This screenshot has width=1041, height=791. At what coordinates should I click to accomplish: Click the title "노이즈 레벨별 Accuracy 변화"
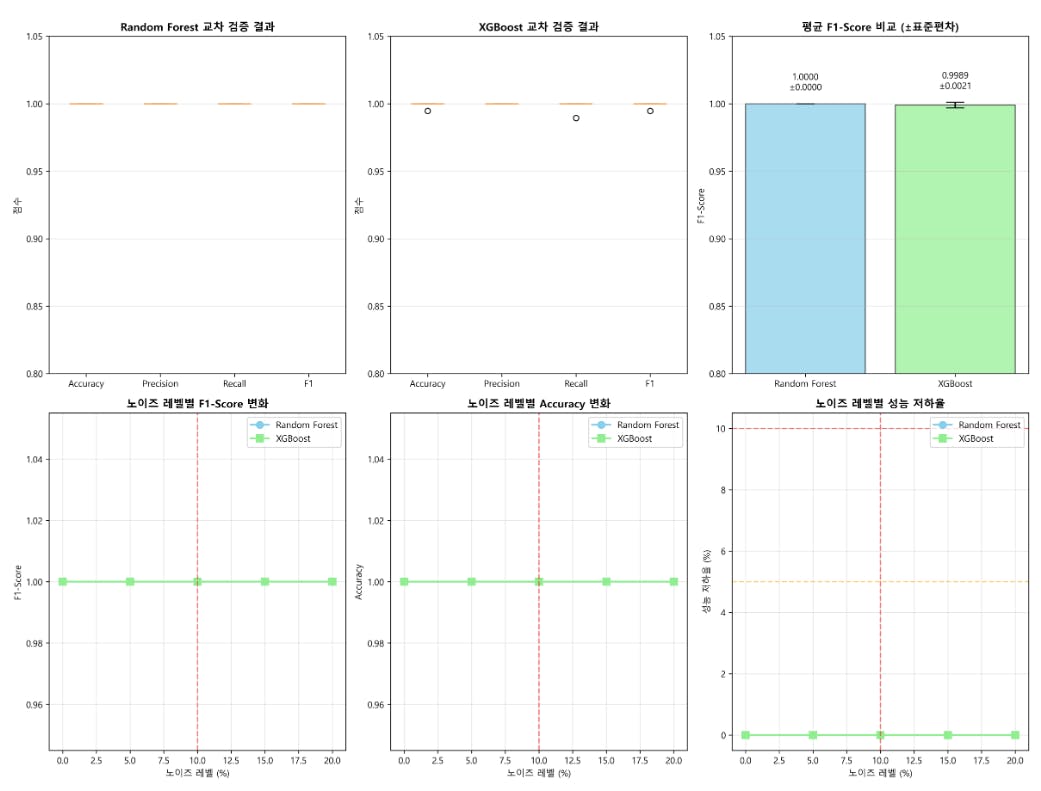click(x=538, y=403)
